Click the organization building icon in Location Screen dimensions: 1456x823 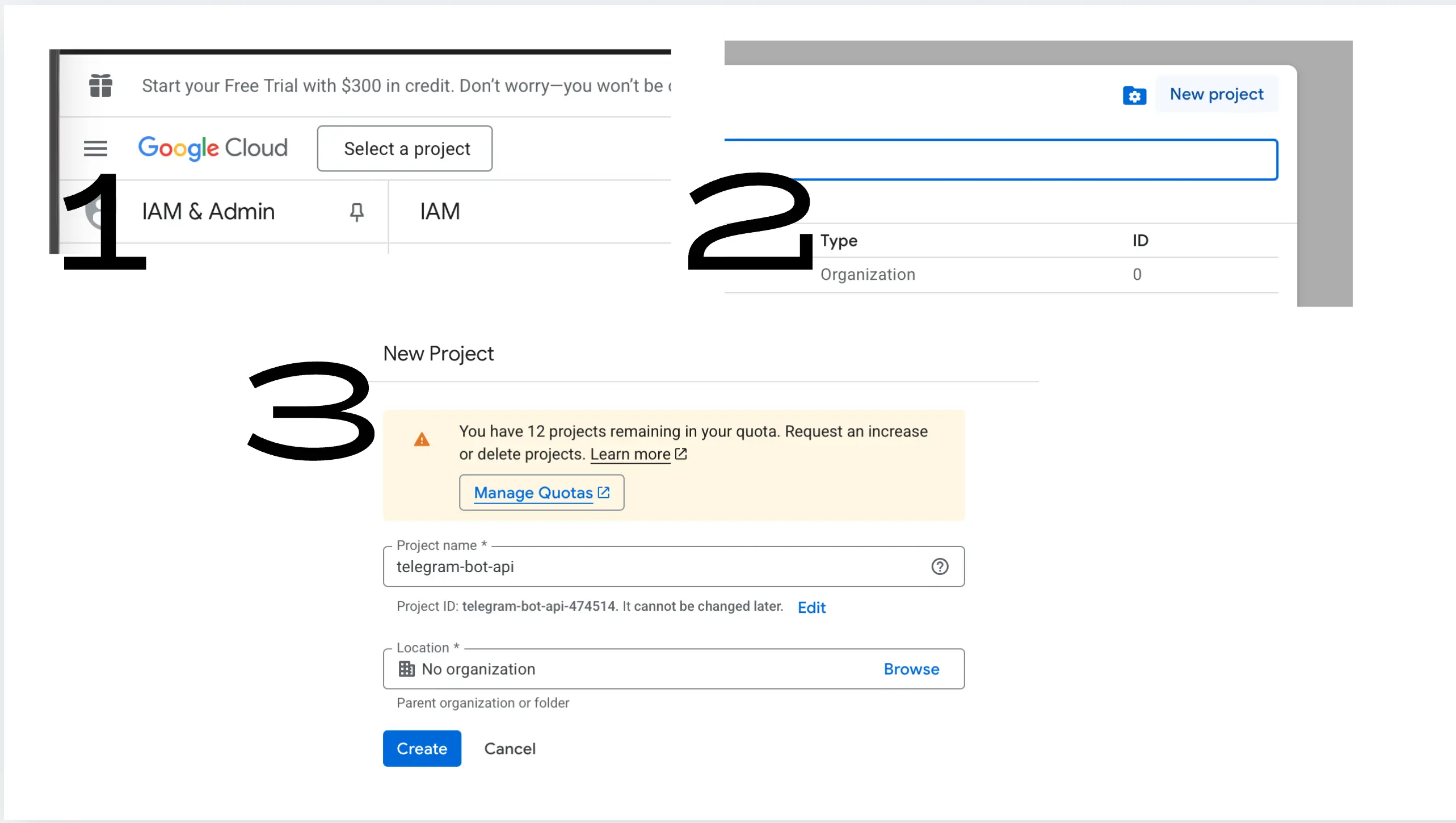coord(406,669)
